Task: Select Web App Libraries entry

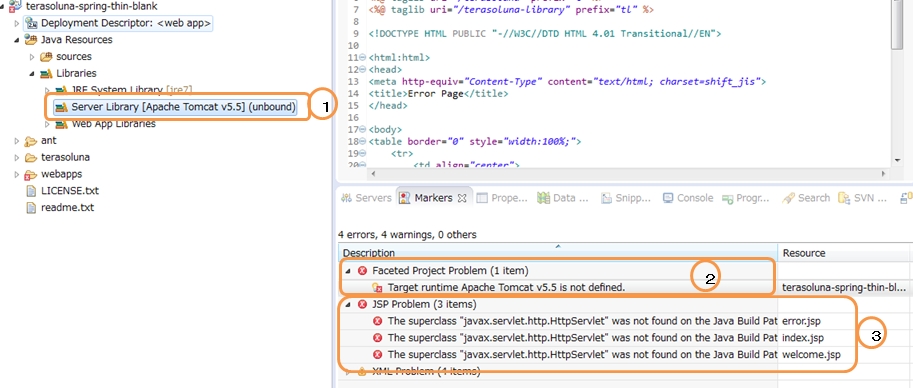Action: point(114,124)
